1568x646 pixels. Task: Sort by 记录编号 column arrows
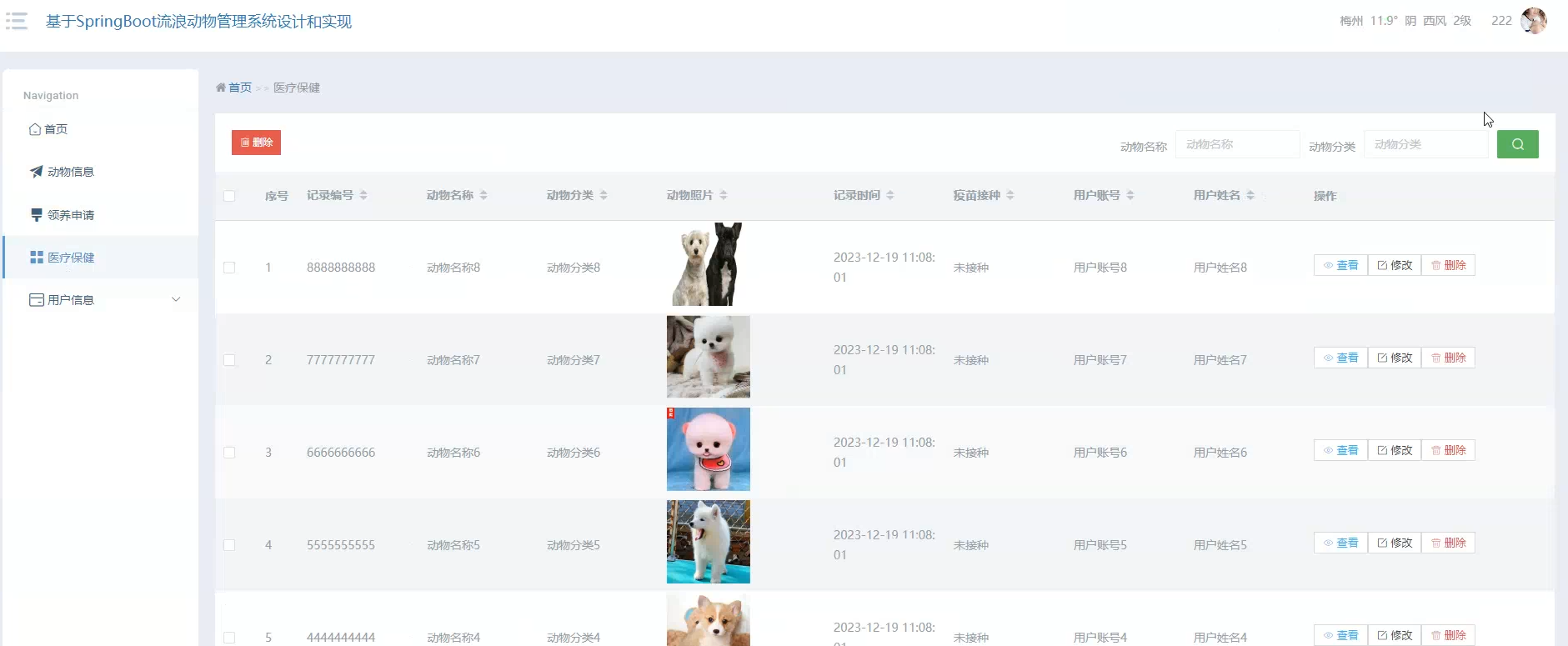[x=363, y=195]
